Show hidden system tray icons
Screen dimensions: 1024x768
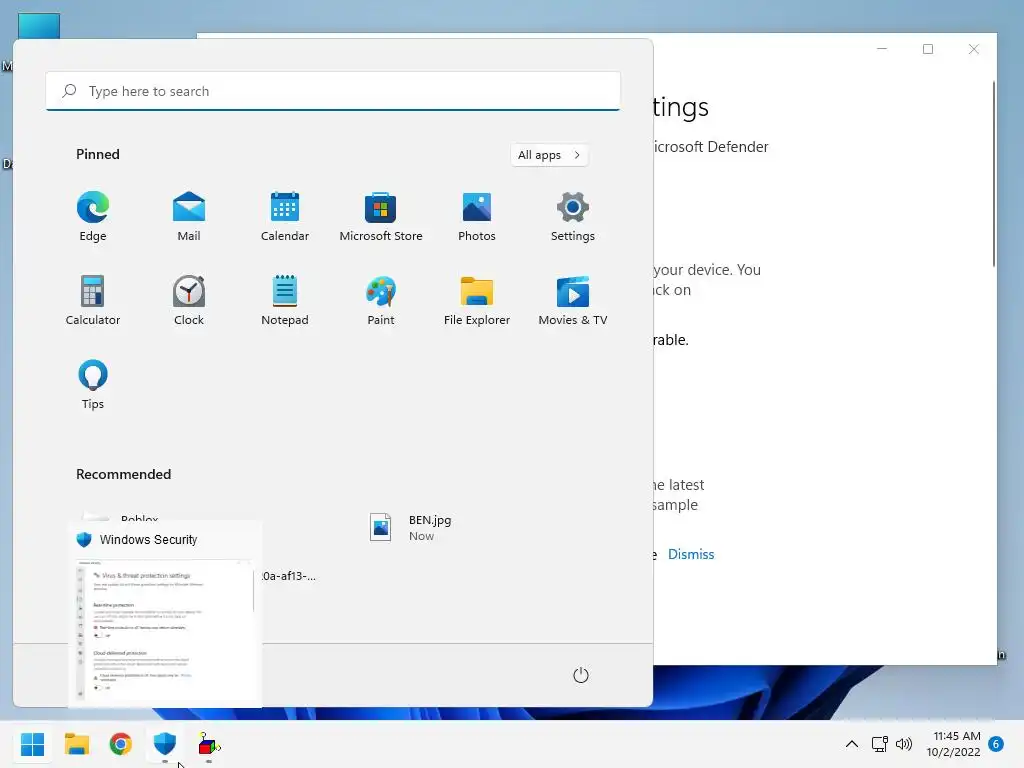tap(852, 744)
